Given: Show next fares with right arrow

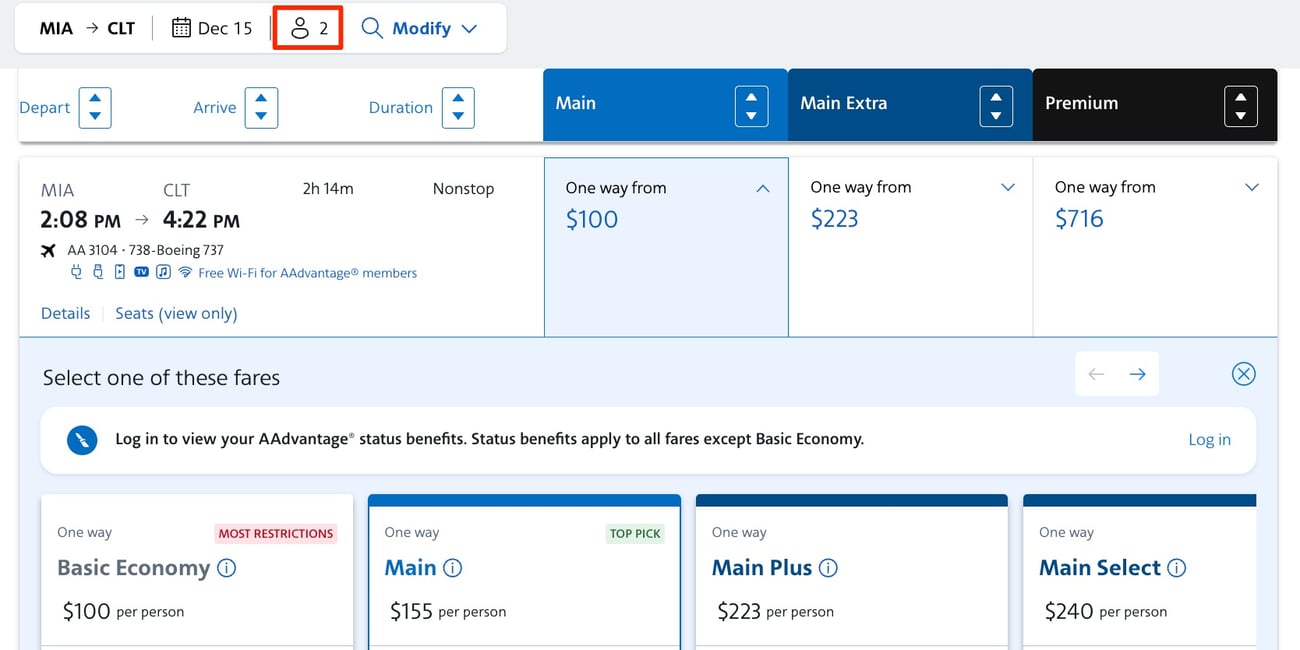Looking at the screenshot, I should 1138,374.
